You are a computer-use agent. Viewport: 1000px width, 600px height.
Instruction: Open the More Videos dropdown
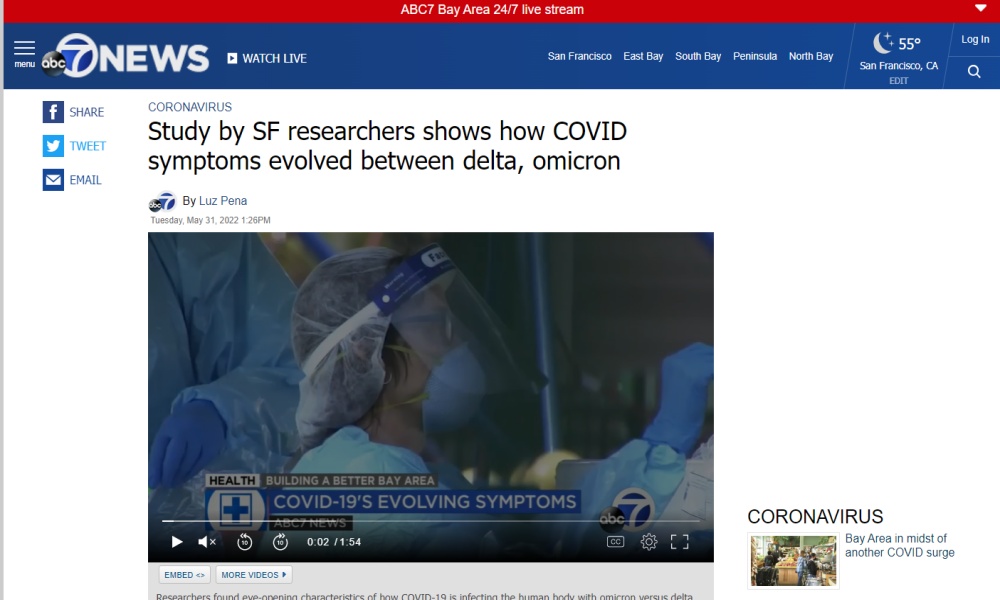click(x=254, y=575)
